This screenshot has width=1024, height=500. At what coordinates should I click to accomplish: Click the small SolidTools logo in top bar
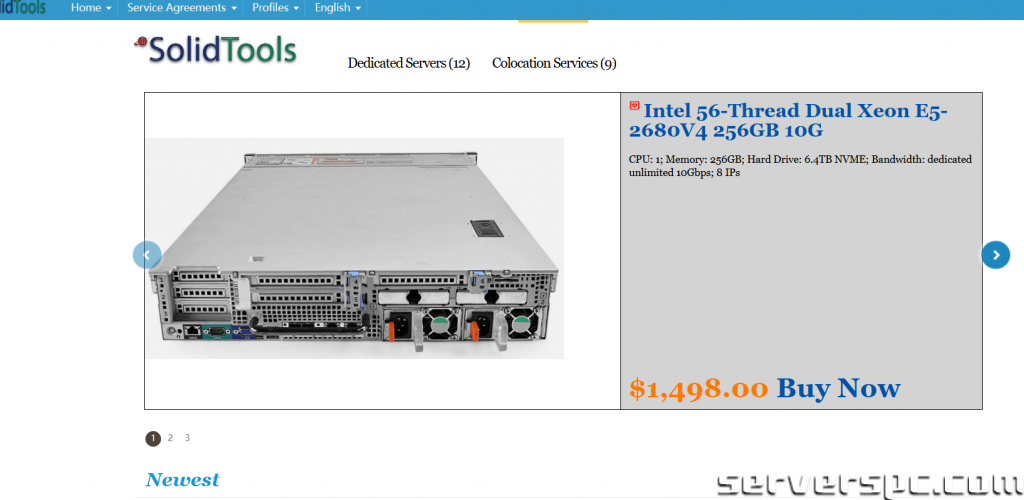coord(23,7)
